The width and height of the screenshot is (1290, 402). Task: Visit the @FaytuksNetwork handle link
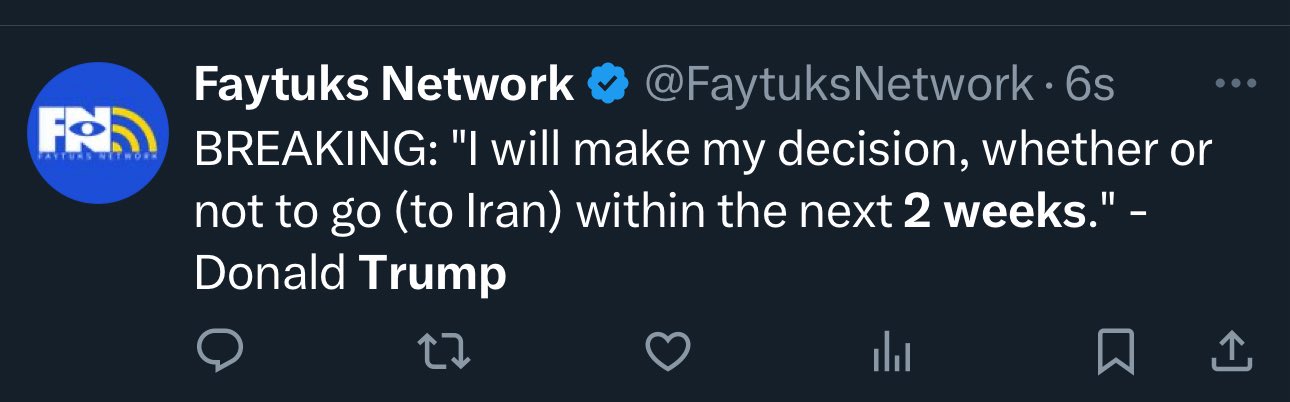(x=839, y=85)
